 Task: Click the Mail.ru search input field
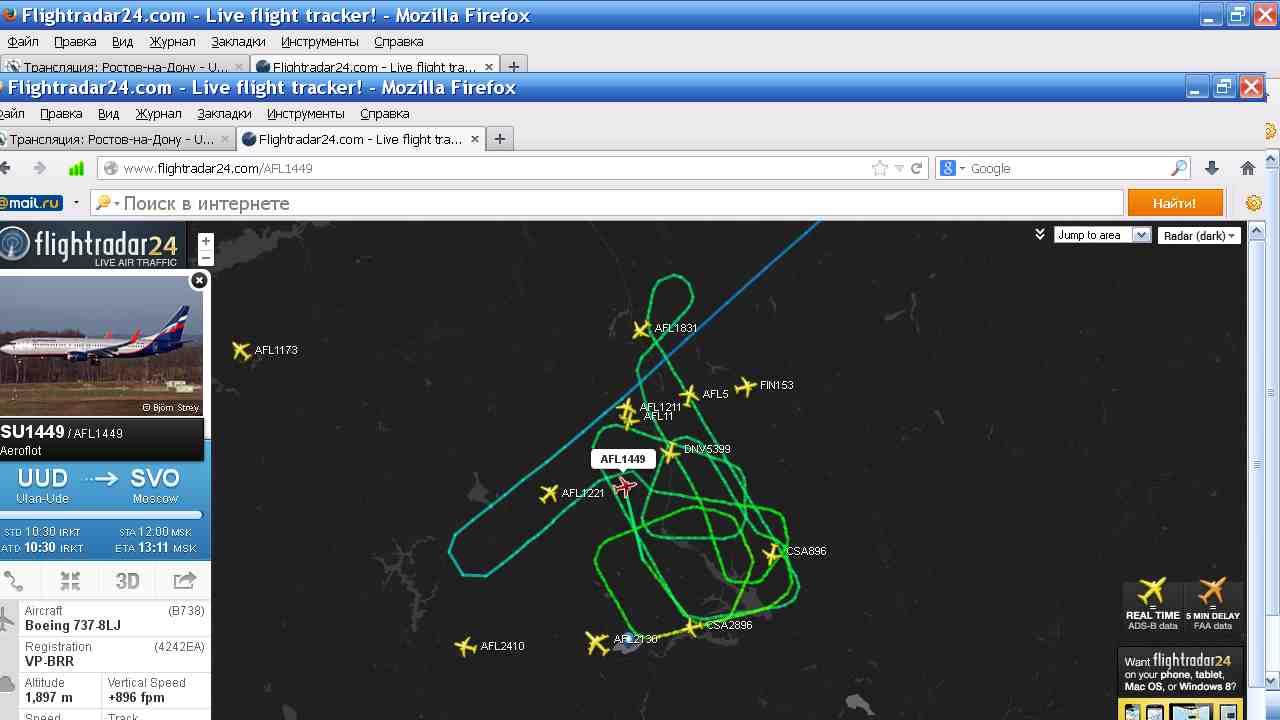click(x=607, y=203)
